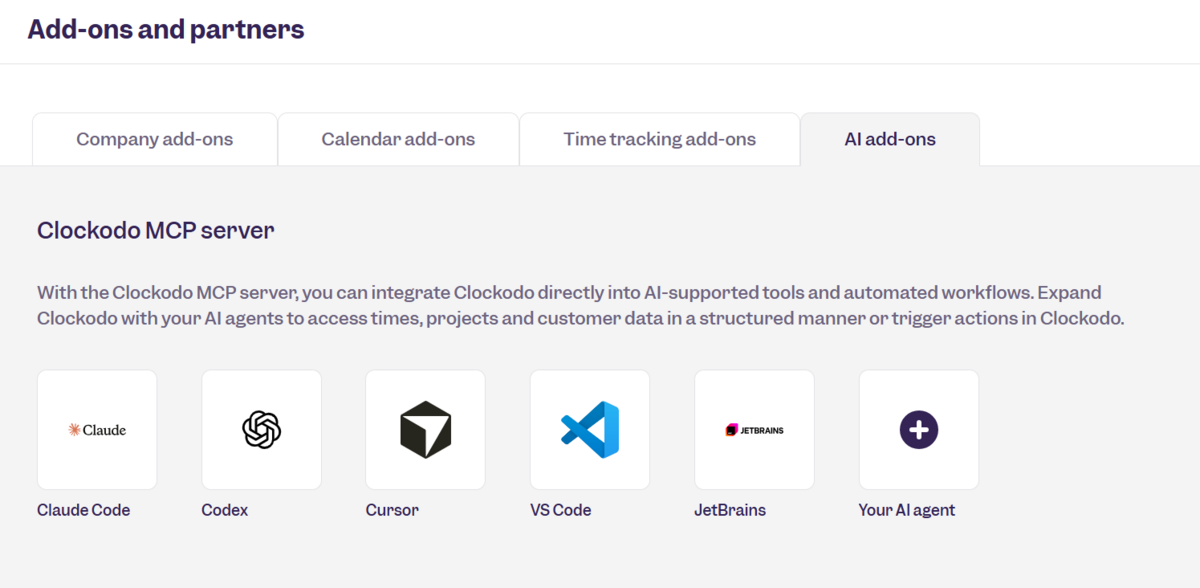Click the JetBrains label link
Screen dimensions: 1200x588
tap(730, 510)
